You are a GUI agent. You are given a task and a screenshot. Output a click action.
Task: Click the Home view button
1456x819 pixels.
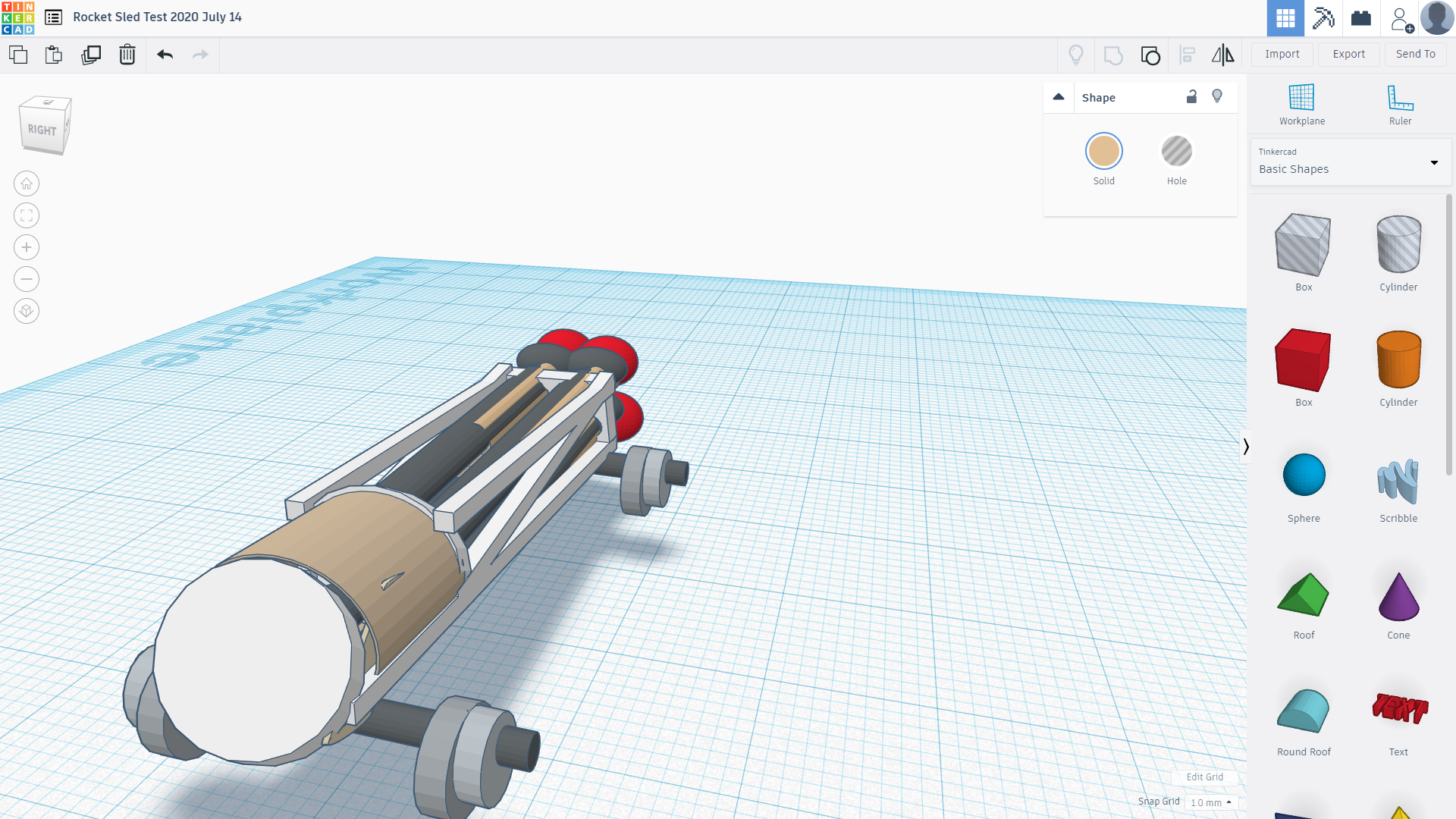[x=27, y=184]
